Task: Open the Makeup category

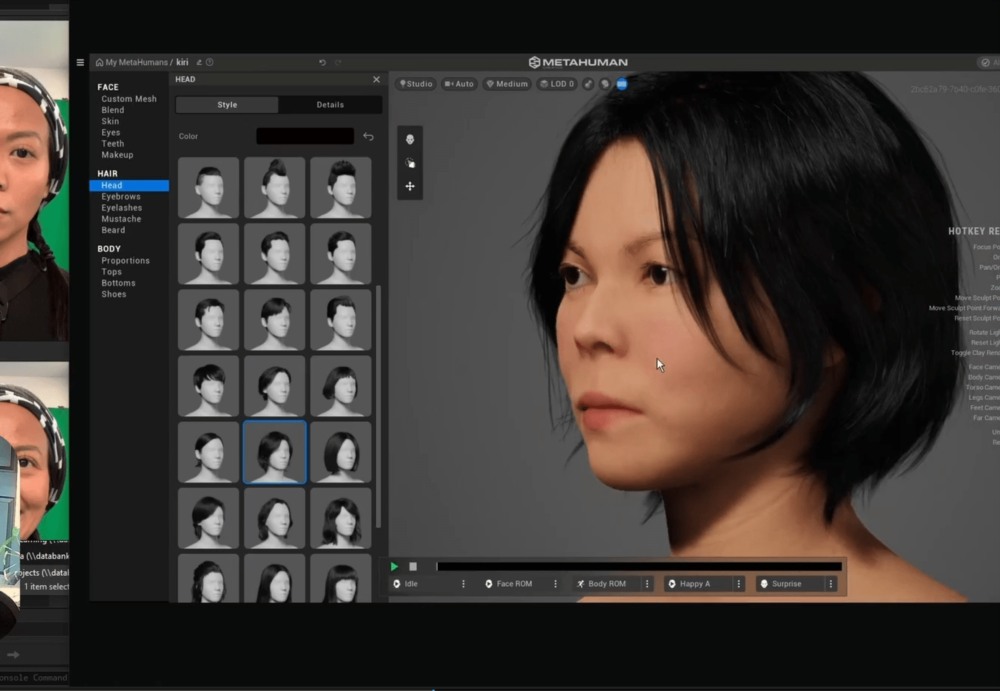Action: pyautogui.click(x=117, y=154)
